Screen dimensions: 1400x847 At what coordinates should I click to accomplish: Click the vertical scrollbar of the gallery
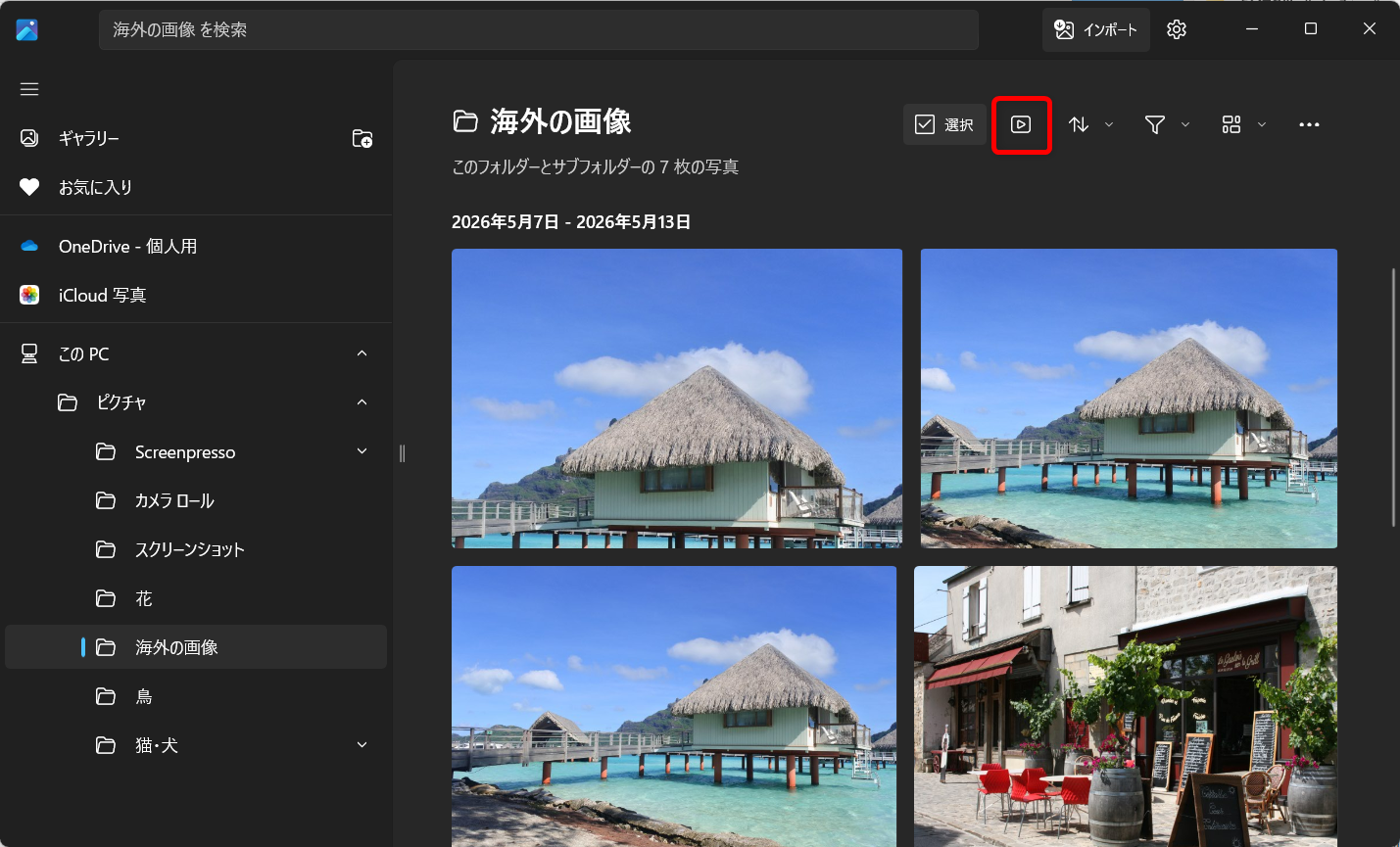(1393, 398)
